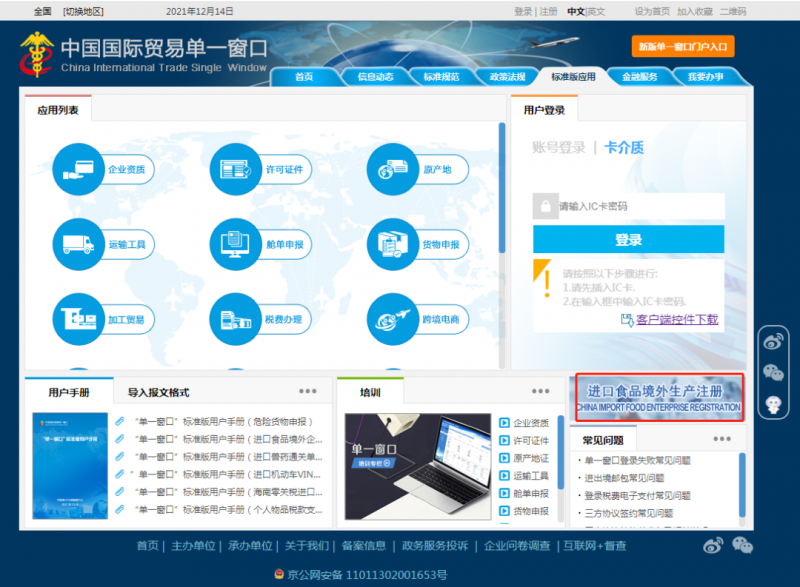Click the FAQ panel scrollbar

(x=742, y=484)
